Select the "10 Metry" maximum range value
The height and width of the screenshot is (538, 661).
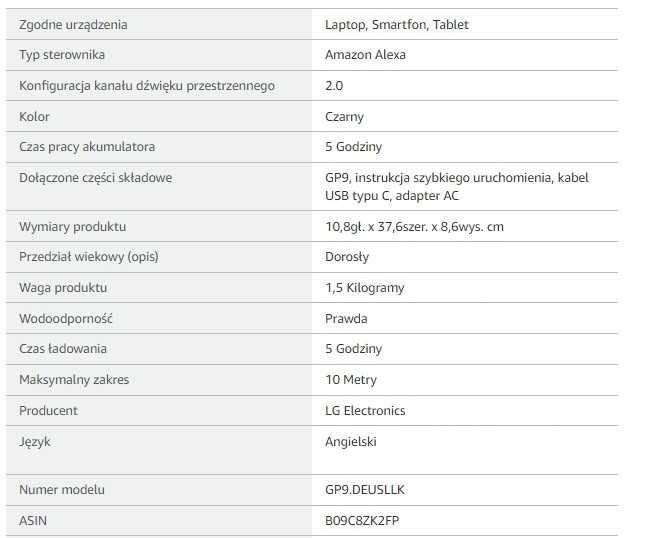(x=350, y=380)
